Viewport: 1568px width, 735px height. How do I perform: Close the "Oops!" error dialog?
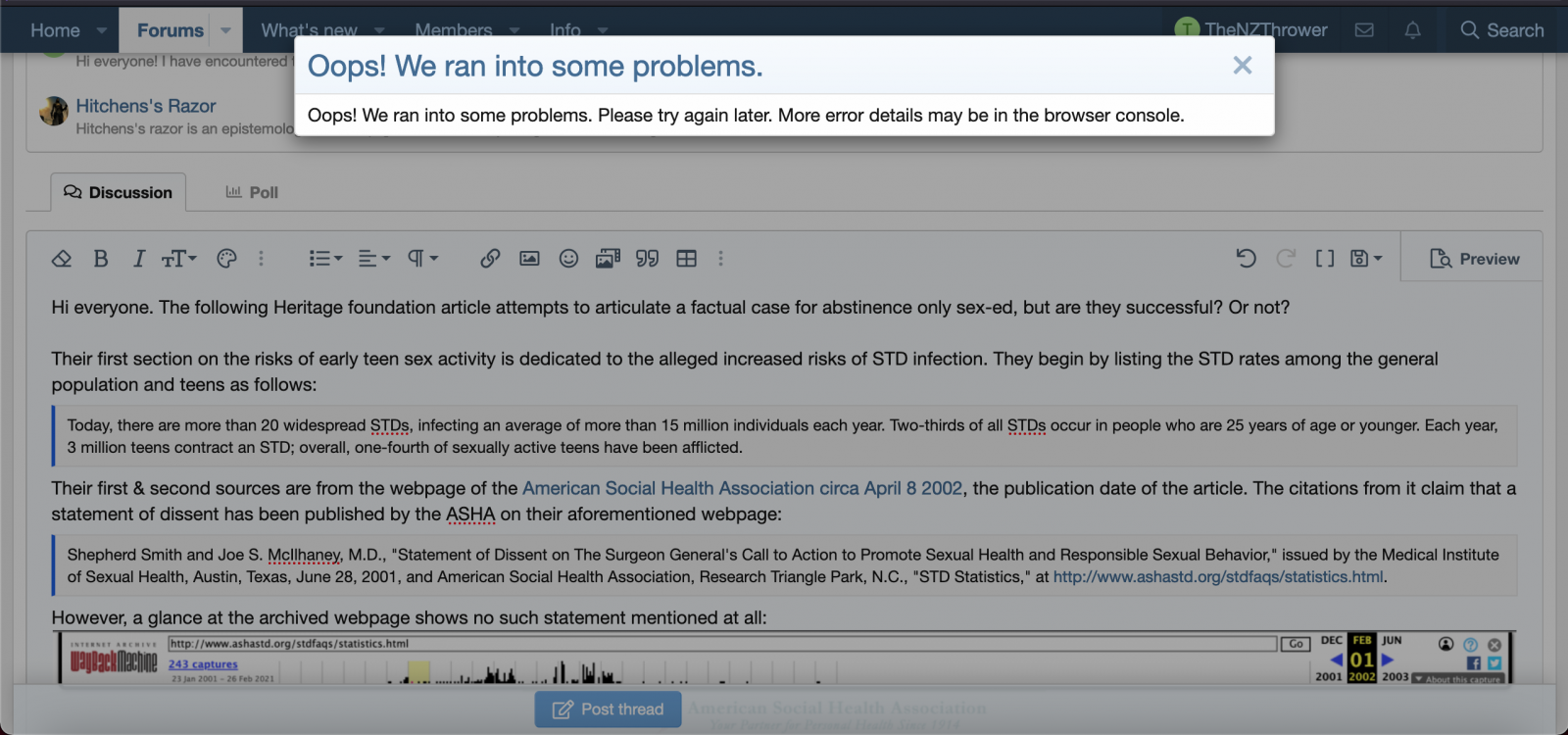[1242, 66]
